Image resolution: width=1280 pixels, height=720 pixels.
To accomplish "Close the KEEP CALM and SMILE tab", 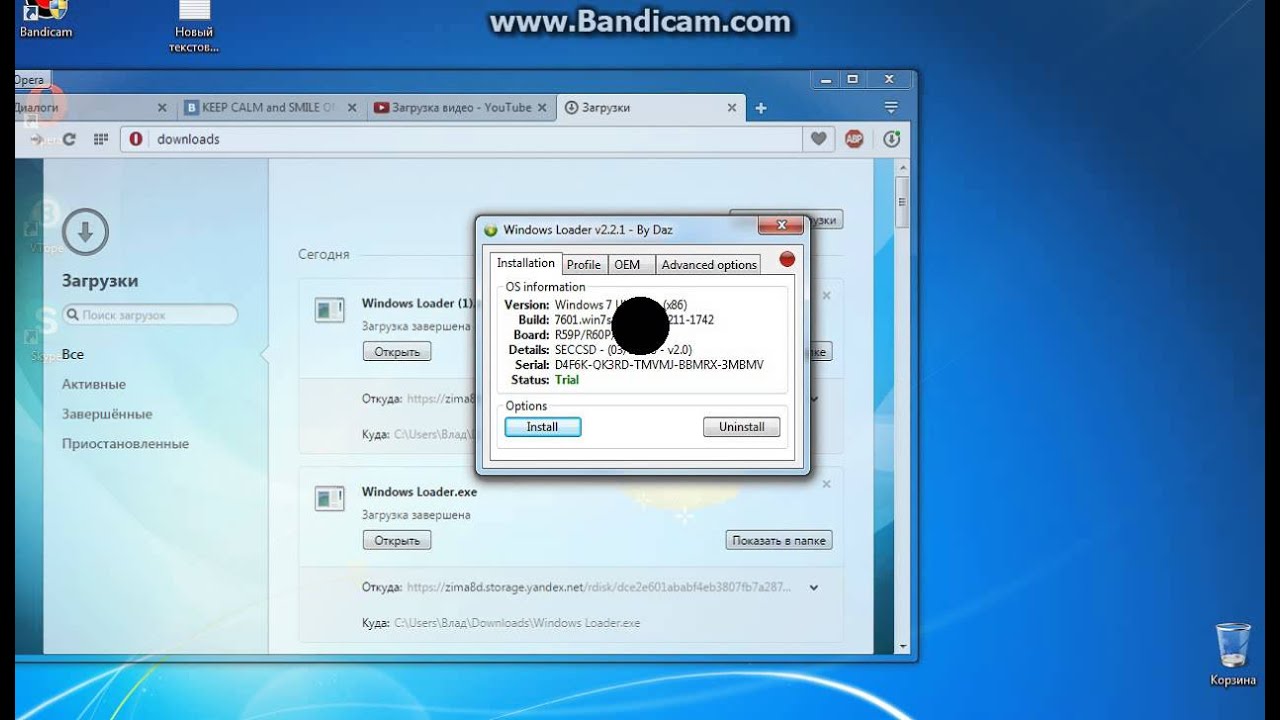I will pos(351,107).
